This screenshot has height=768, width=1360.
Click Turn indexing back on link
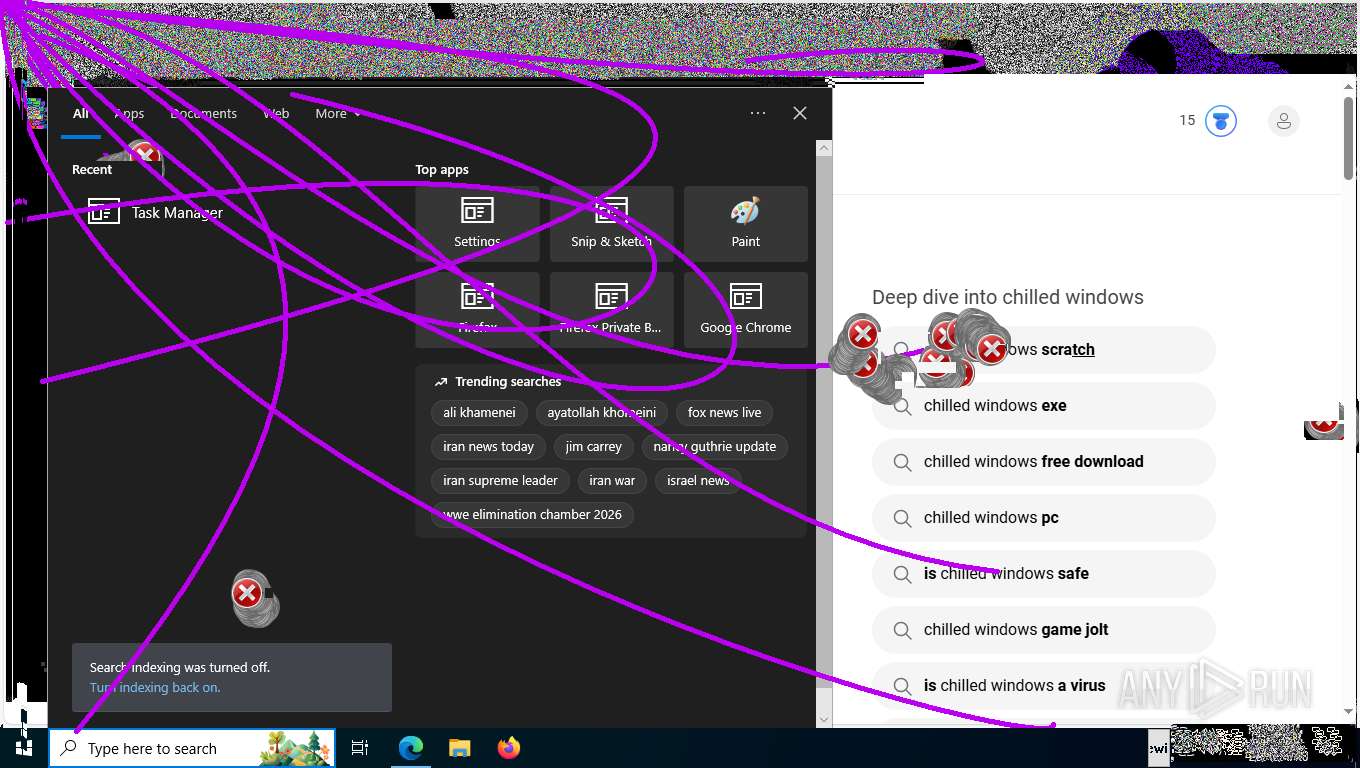(x=155, y=688)
